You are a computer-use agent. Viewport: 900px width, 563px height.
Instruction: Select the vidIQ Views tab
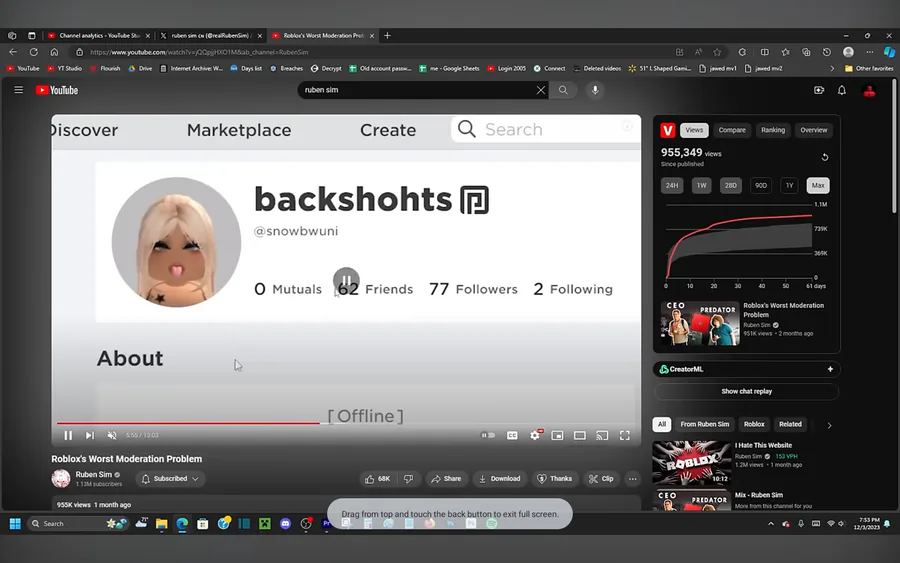coord(694,130)
